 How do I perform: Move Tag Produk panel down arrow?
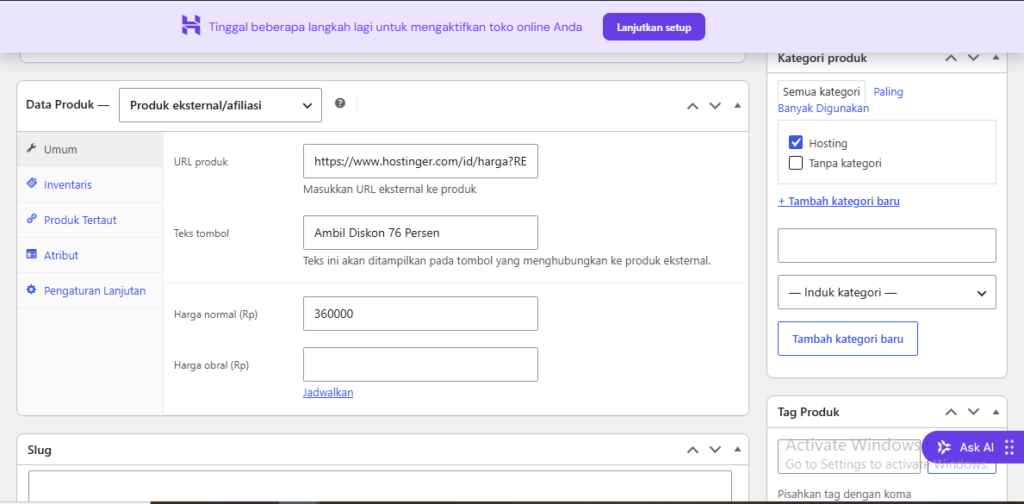tap(974, 412)
